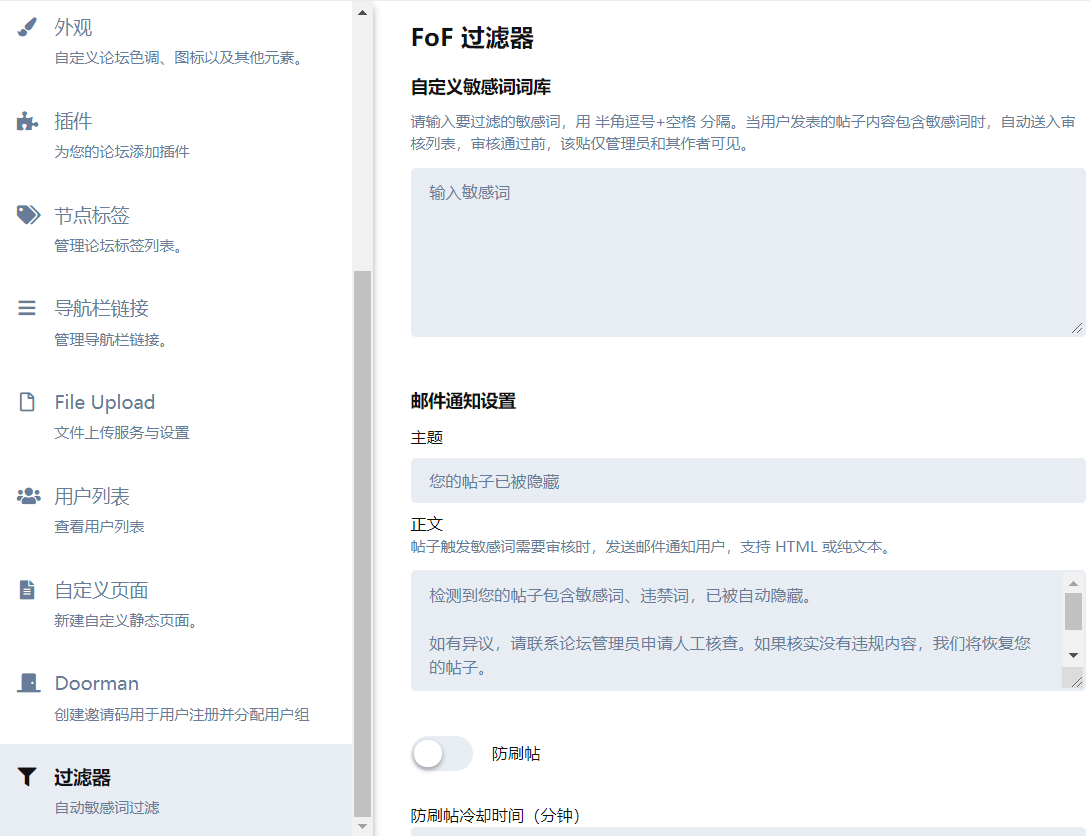Click the 主题 email subject field

point(748,481)
